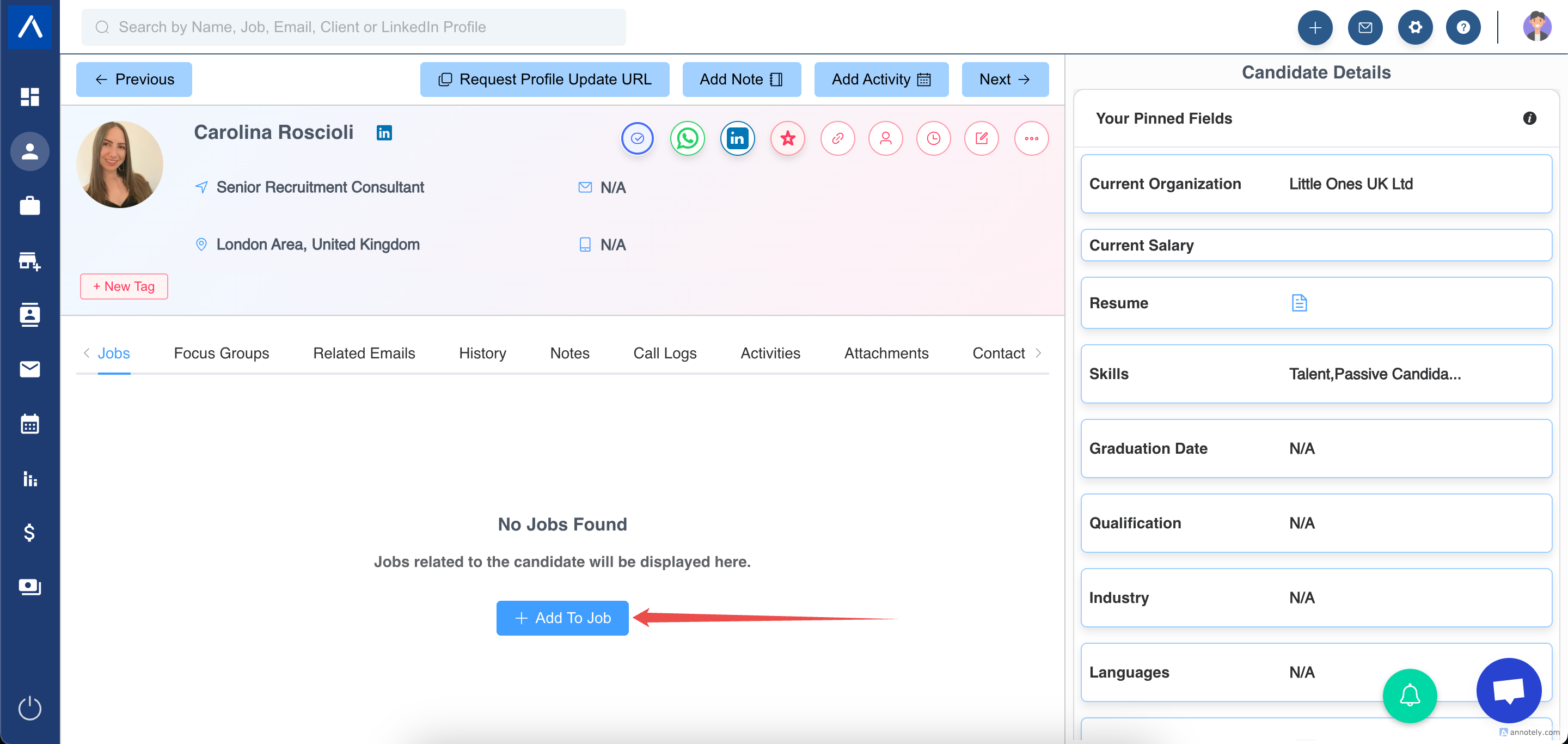This screenshot has width=1568, height=744.
Task: Toggle the blue checkmark status circle
Action: (x=638, y=139)
